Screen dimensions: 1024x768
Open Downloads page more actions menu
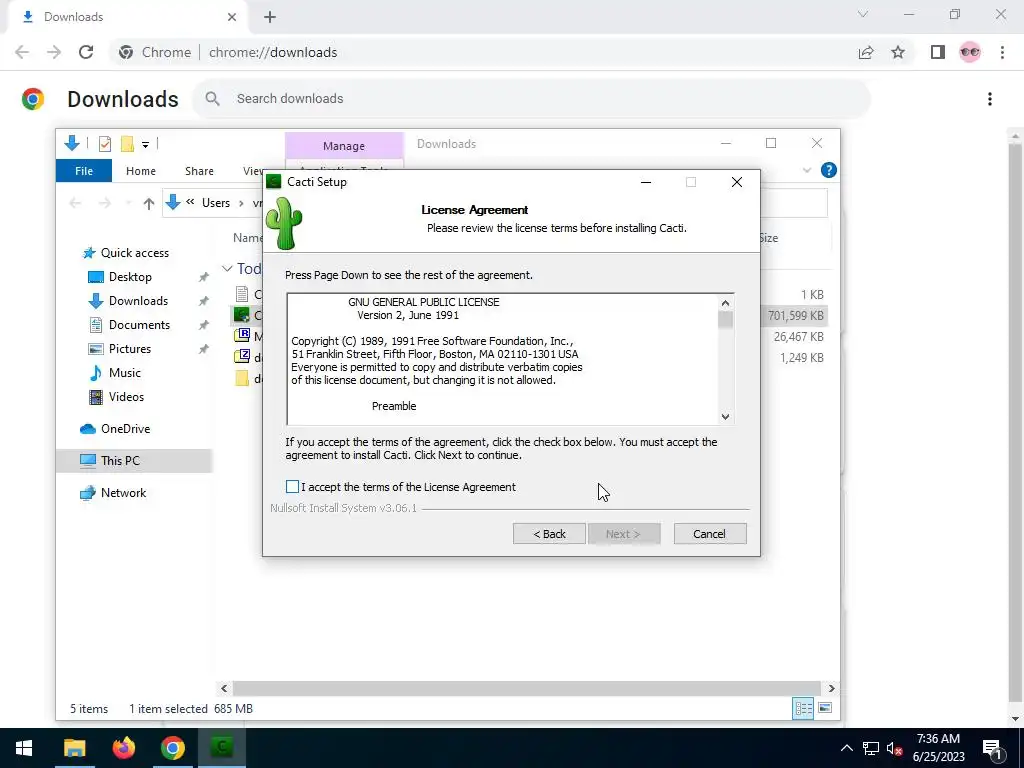tap(990, 99)
